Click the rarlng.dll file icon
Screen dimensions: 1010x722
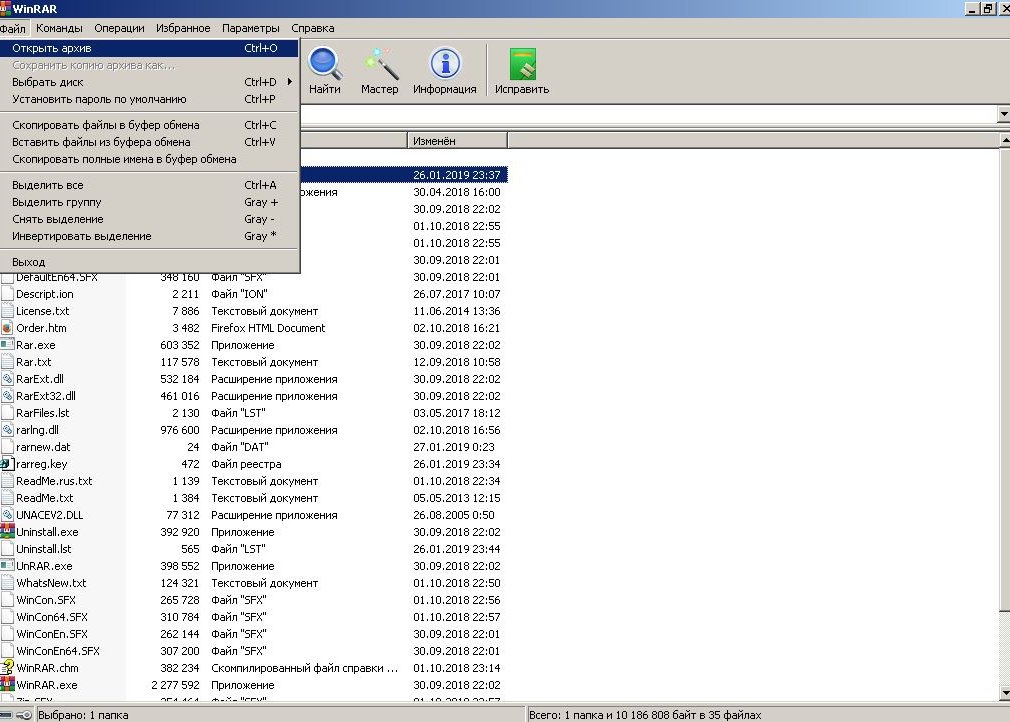(x=7, y=430)
